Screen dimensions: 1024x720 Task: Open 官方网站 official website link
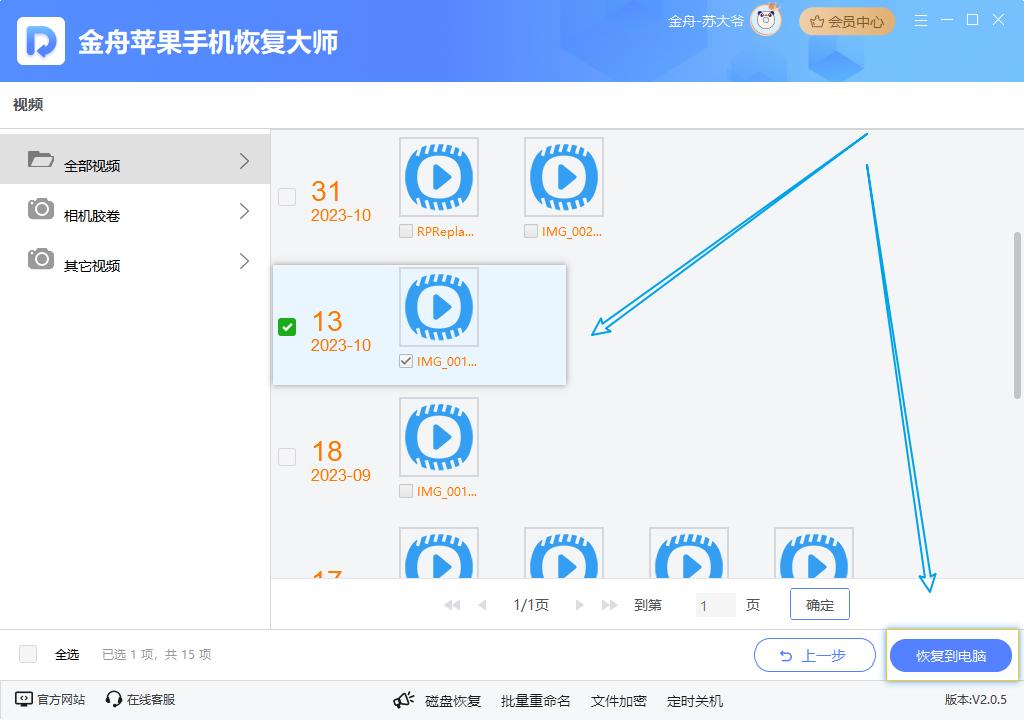click(x=51, y=700)
